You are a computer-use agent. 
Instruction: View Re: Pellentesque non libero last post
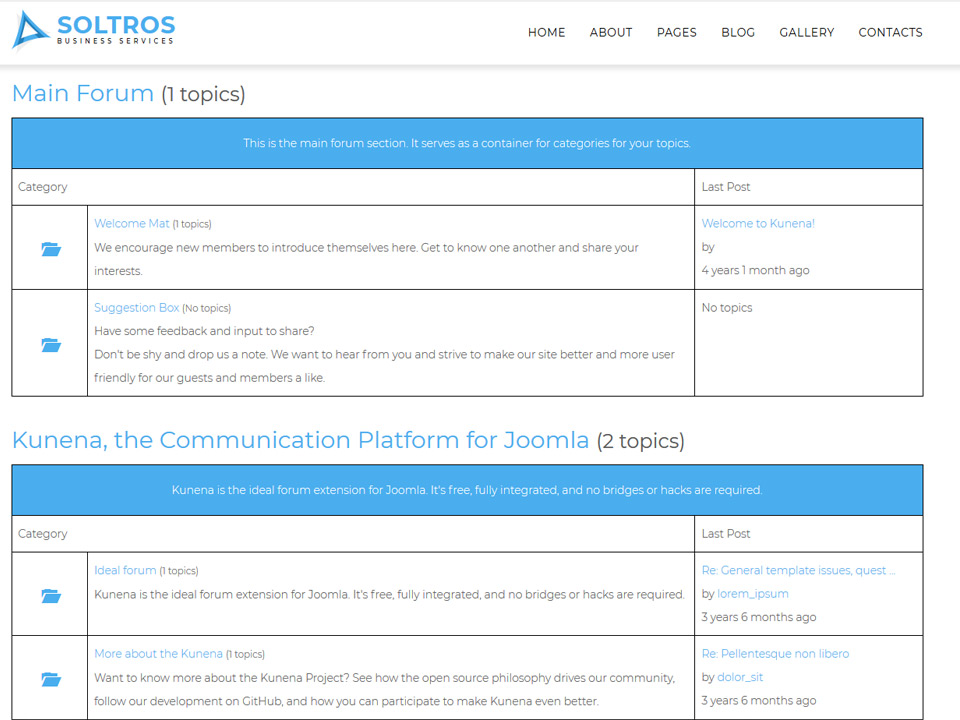(775, 653)
